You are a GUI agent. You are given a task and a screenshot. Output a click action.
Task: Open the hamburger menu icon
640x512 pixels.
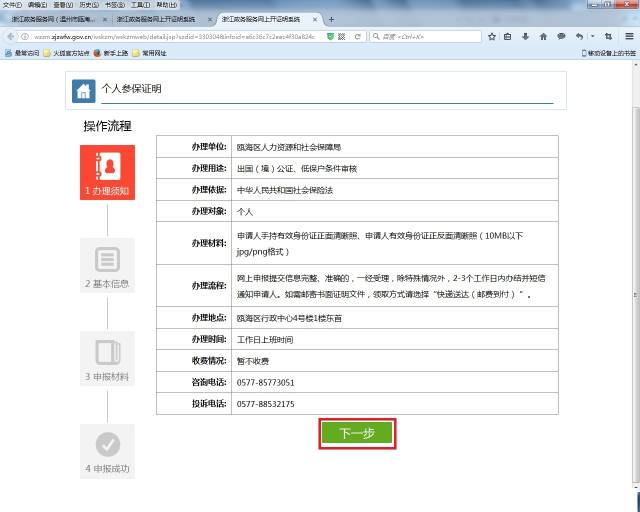pos(629,37)
